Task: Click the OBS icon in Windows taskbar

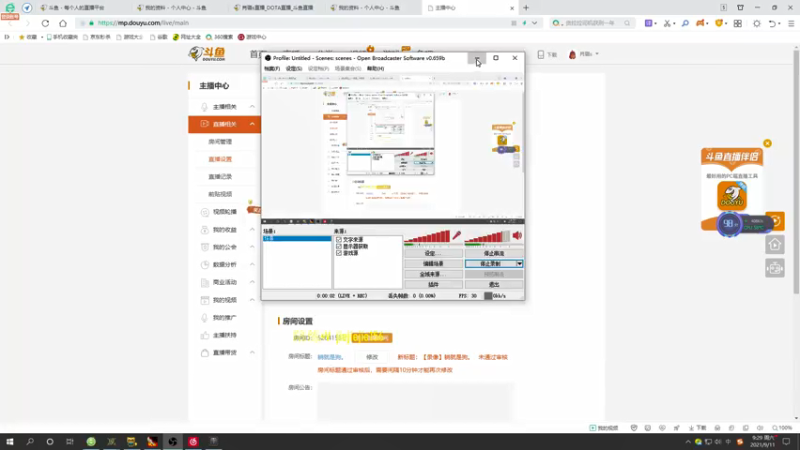Action: [172, 441]
